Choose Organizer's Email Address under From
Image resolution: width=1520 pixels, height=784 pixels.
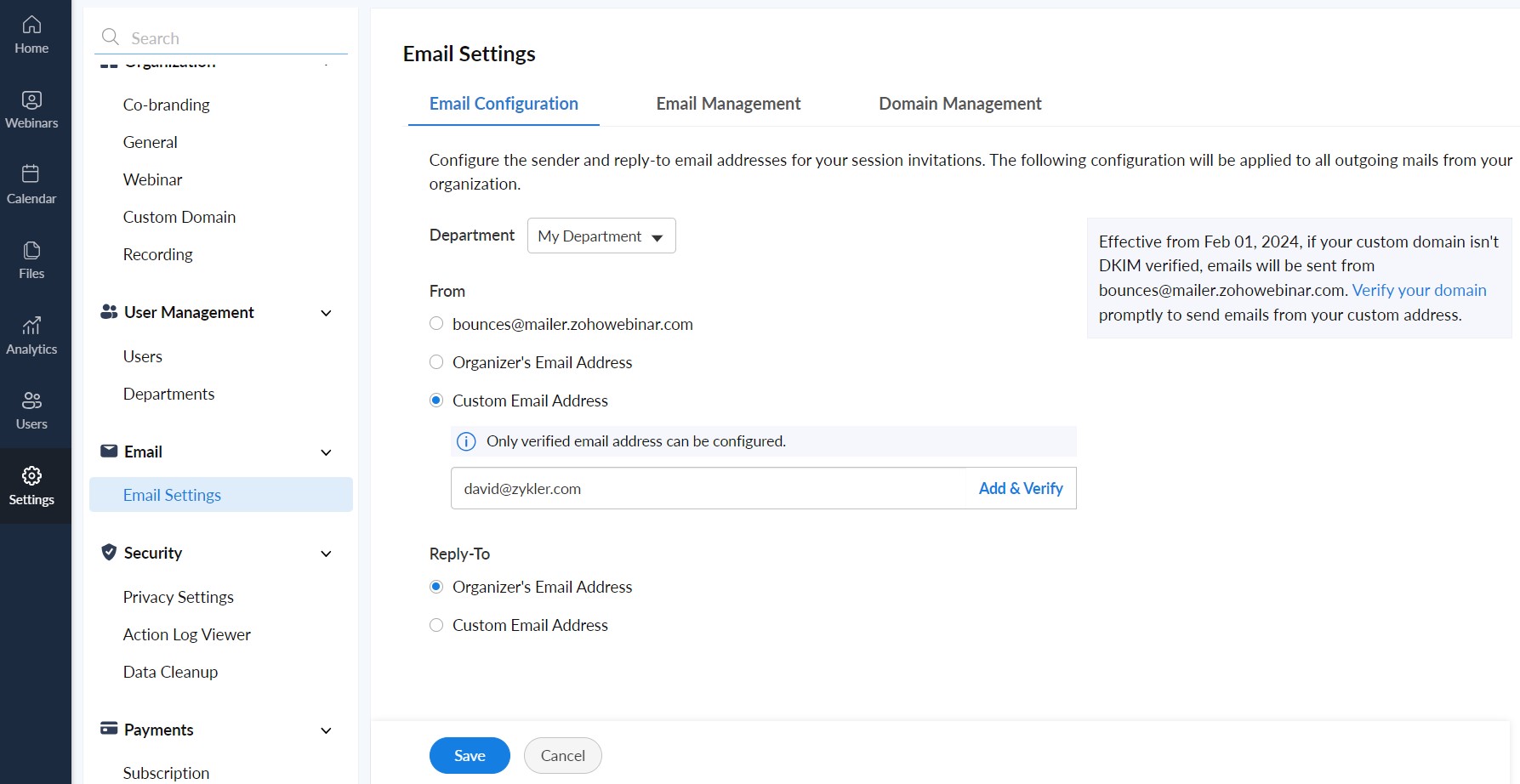[436, 361]
